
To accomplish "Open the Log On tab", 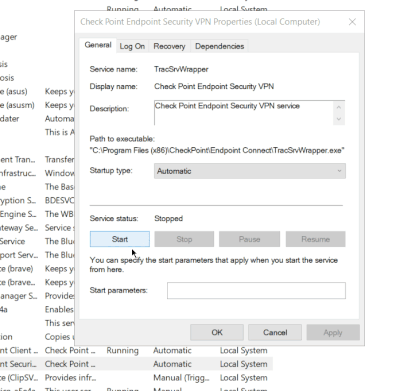I will [132, 46].
